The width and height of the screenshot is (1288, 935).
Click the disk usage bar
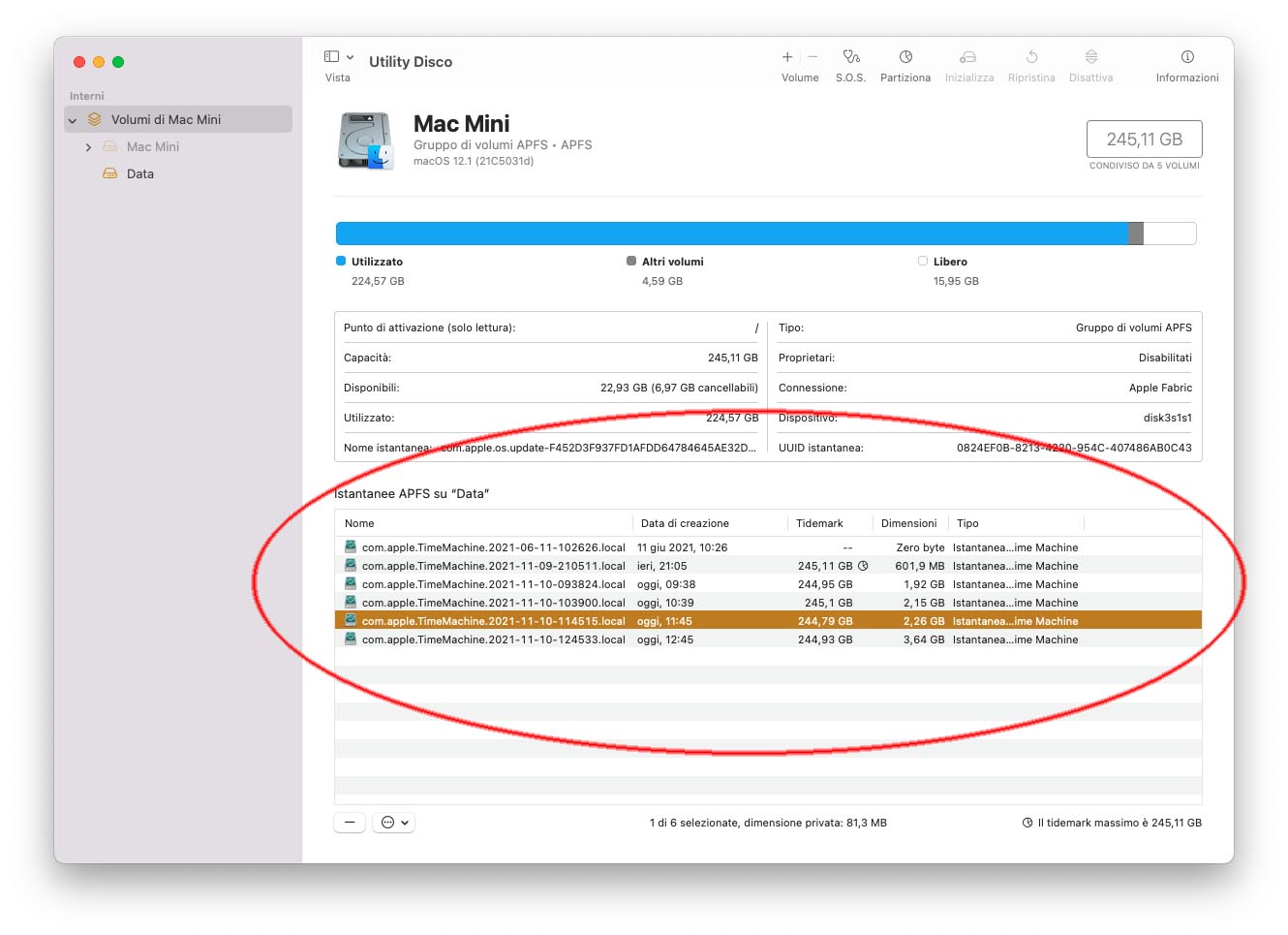click(766, 234)
